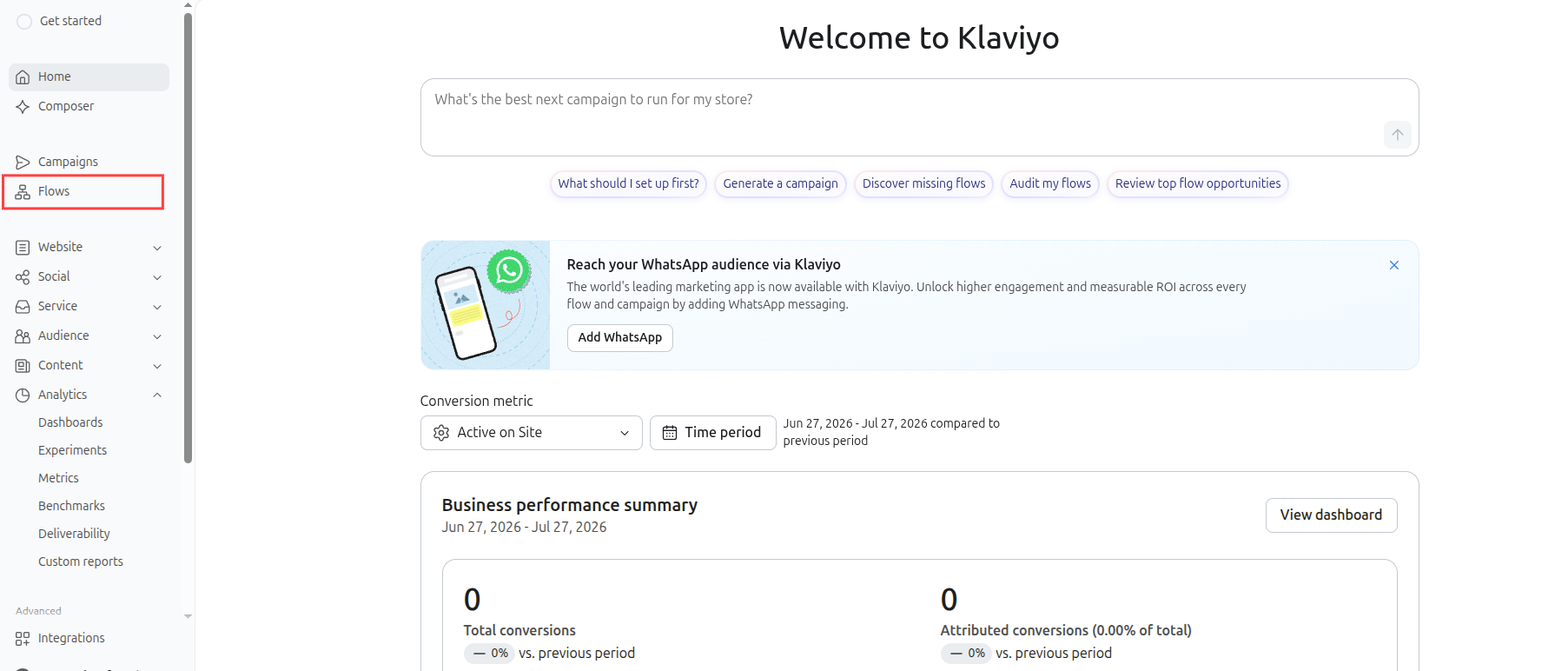Click the Service inbox icon

[23, 307]
